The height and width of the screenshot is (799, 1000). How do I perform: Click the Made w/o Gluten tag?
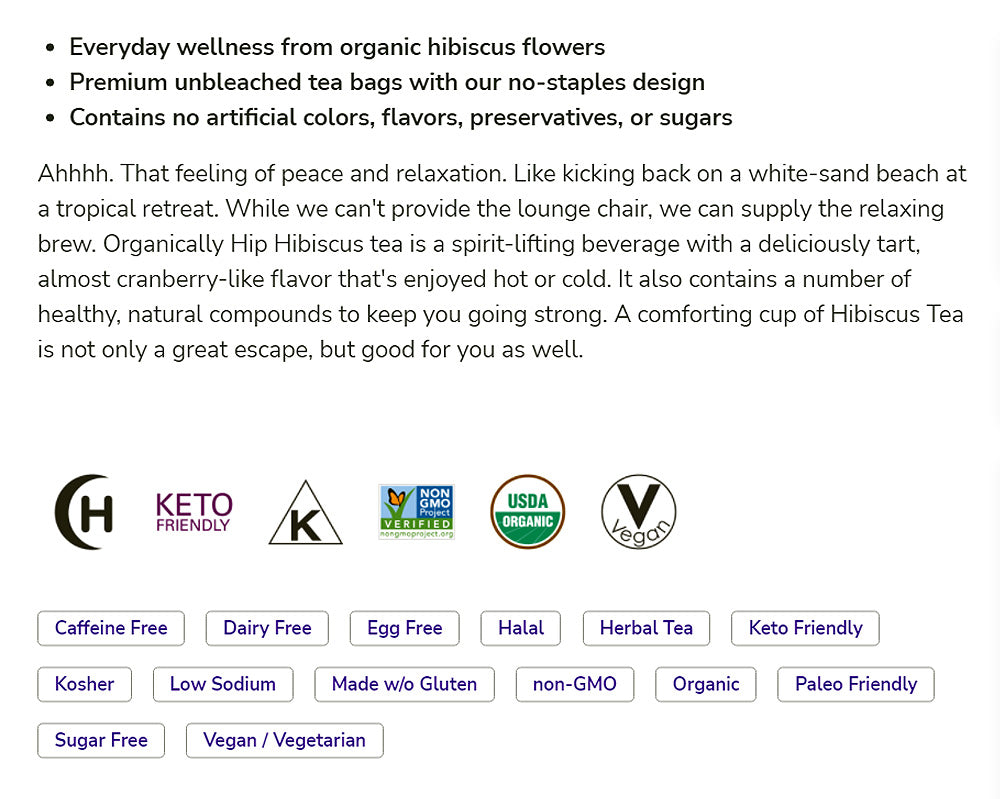[404, 684]
